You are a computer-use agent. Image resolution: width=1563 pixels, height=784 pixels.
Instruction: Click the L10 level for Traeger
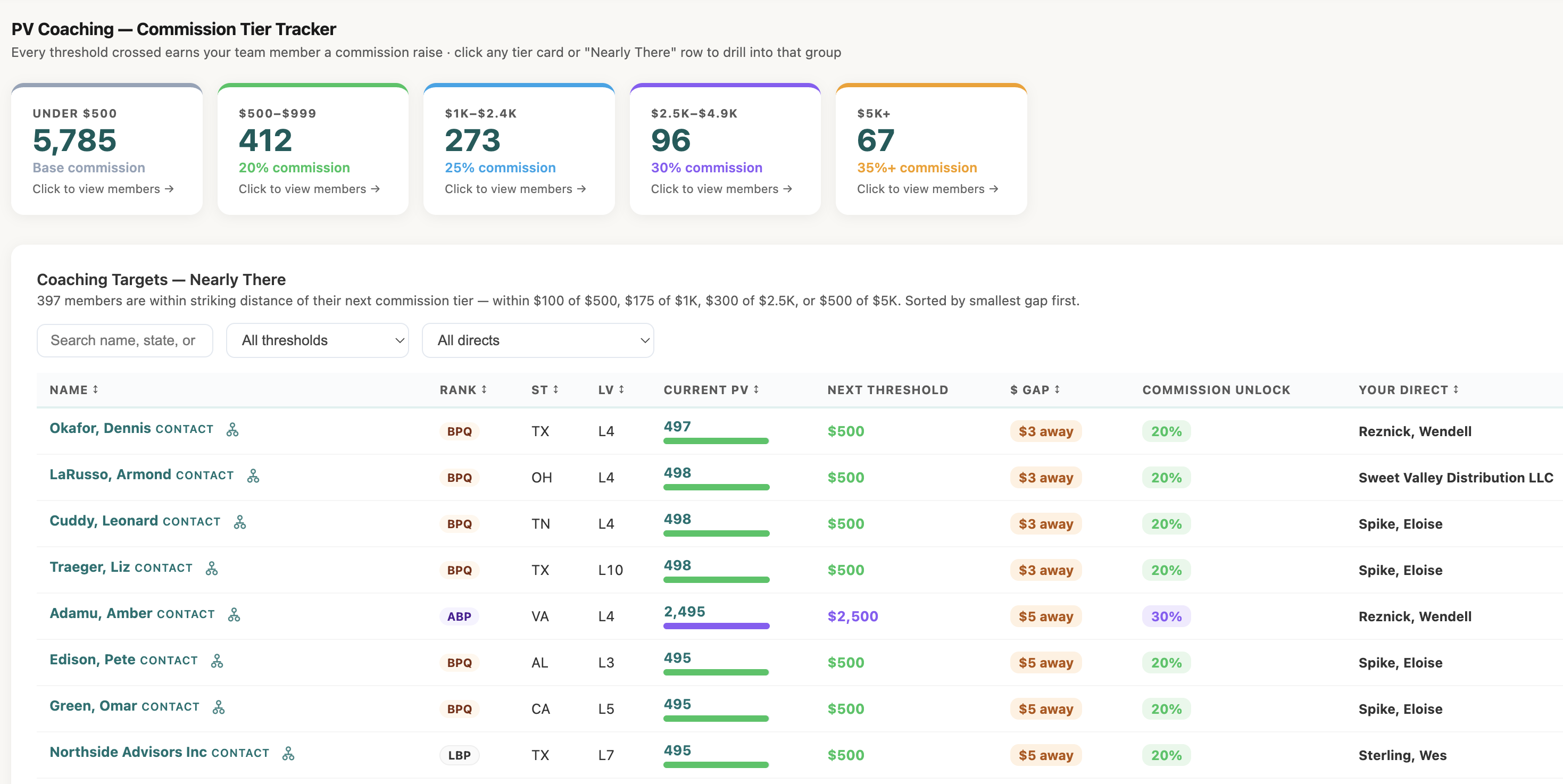pyautogui.click(x=610, y=570)
